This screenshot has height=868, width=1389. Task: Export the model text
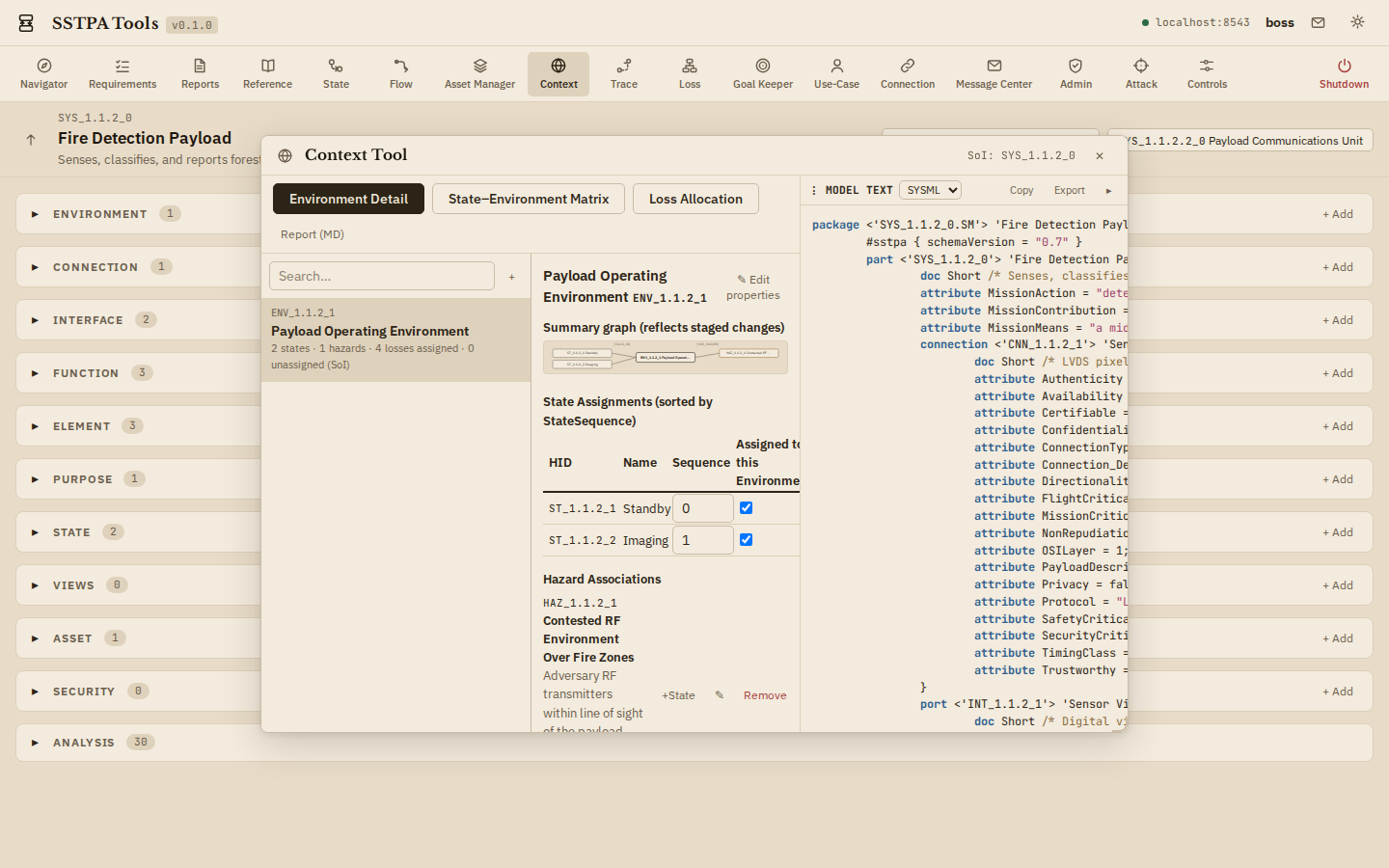[1069, 191]
